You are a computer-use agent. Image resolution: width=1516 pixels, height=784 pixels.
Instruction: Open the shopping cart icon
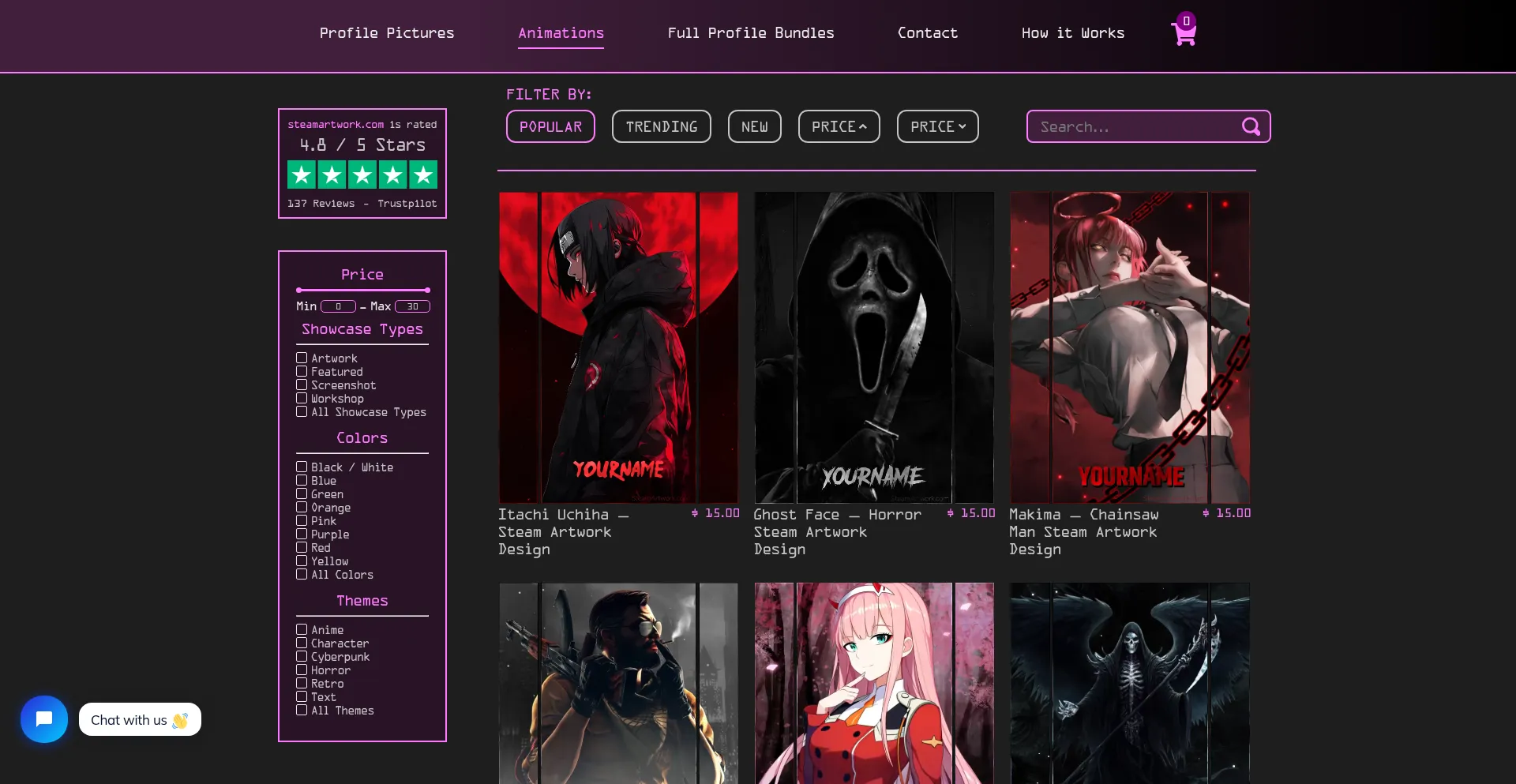pos(1184,33)
